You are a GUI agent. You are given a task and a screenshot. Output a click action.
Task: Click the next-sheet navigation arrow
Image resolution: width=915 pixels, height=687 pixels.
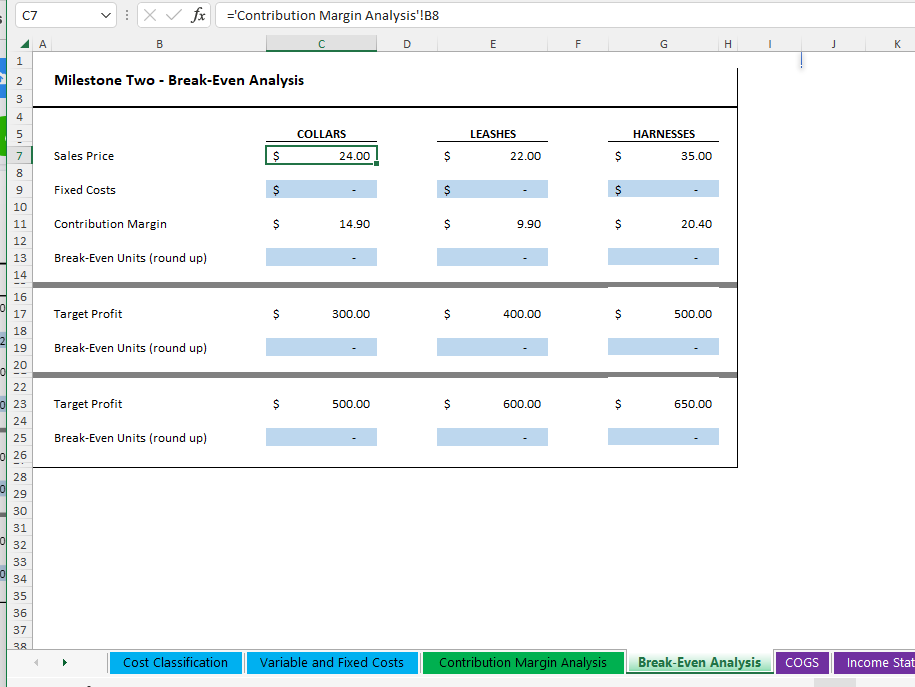63,662
